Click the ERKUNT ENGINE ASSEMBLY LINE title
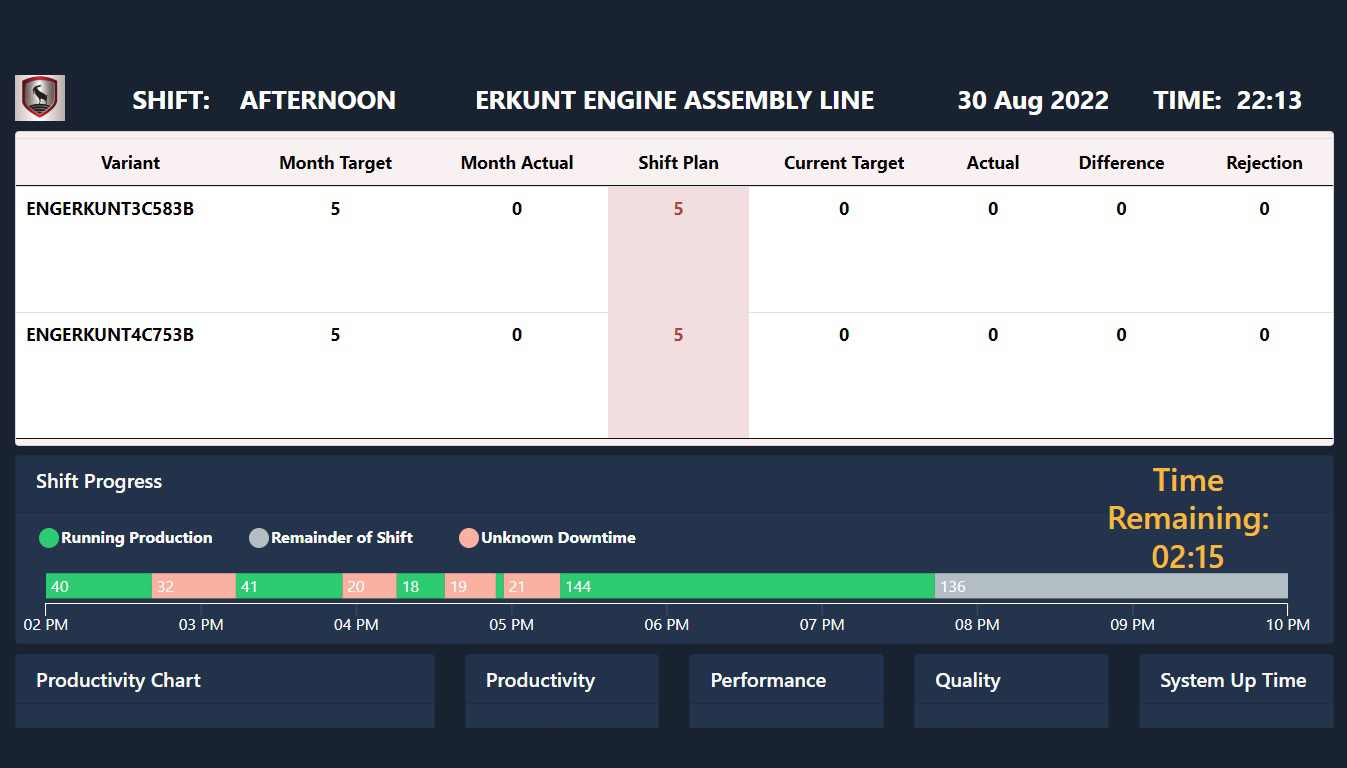Image resolution: width=1347 pixels, height=768 pixels. point(675,100)
